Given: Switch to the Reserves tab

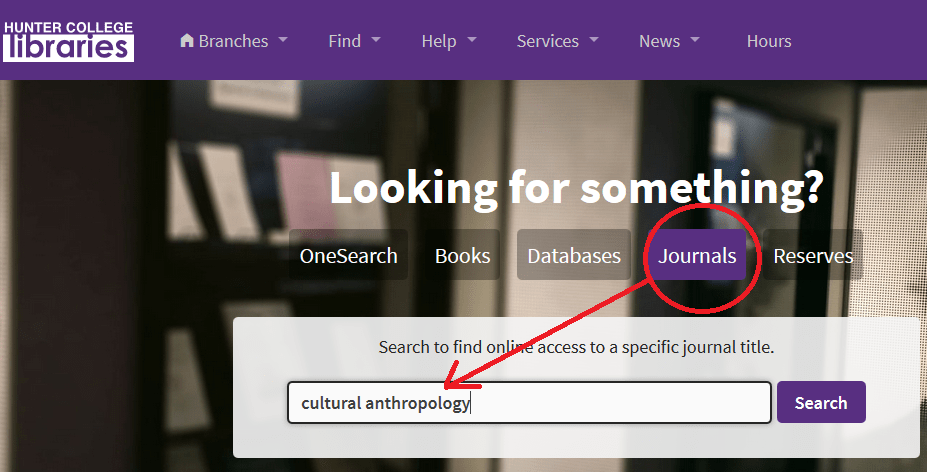Looking at the screenshot, I should coord(813,255).
